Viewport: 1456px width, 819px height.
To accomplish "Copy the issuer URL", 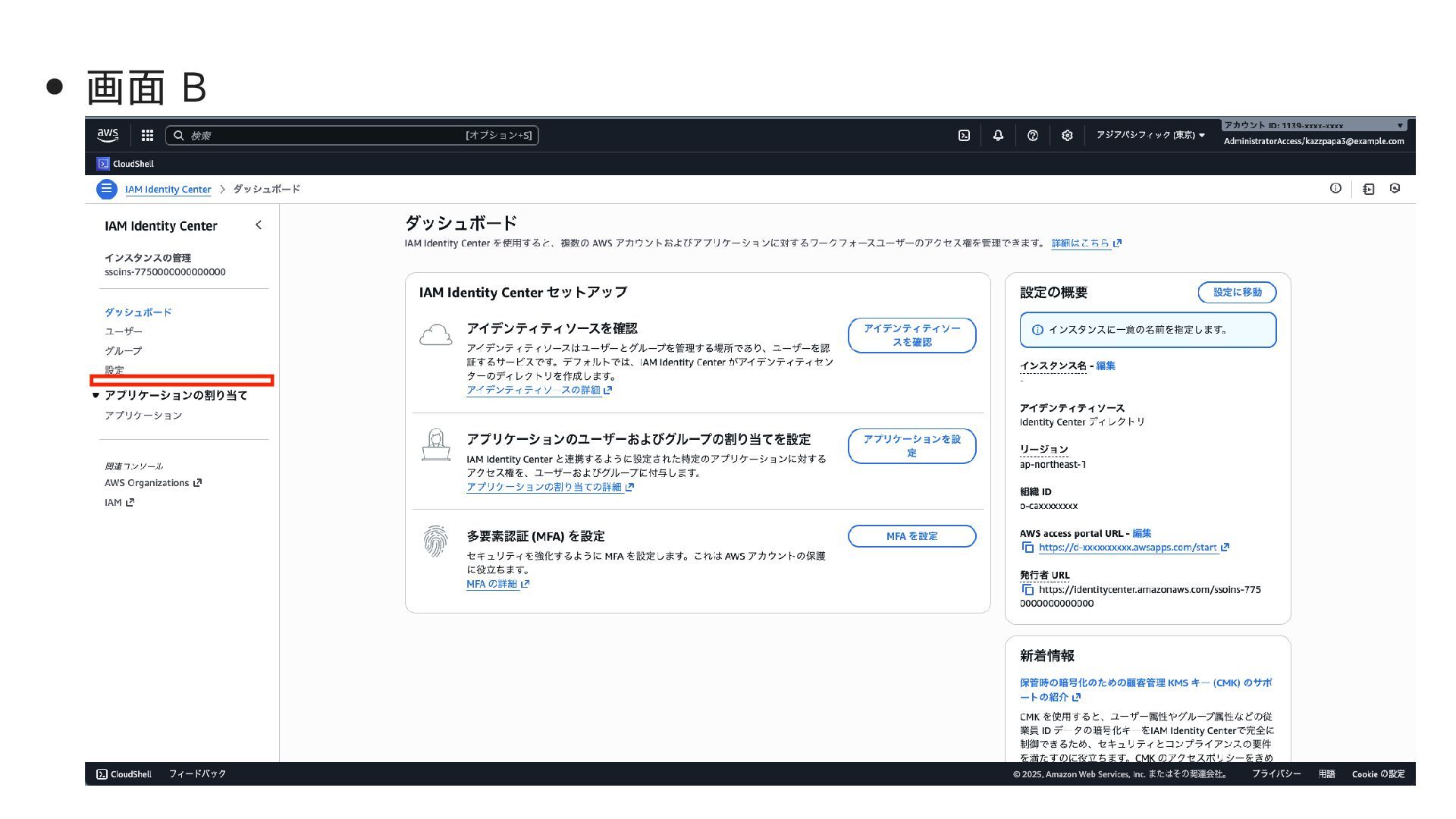I will (x=1028, y=590).
